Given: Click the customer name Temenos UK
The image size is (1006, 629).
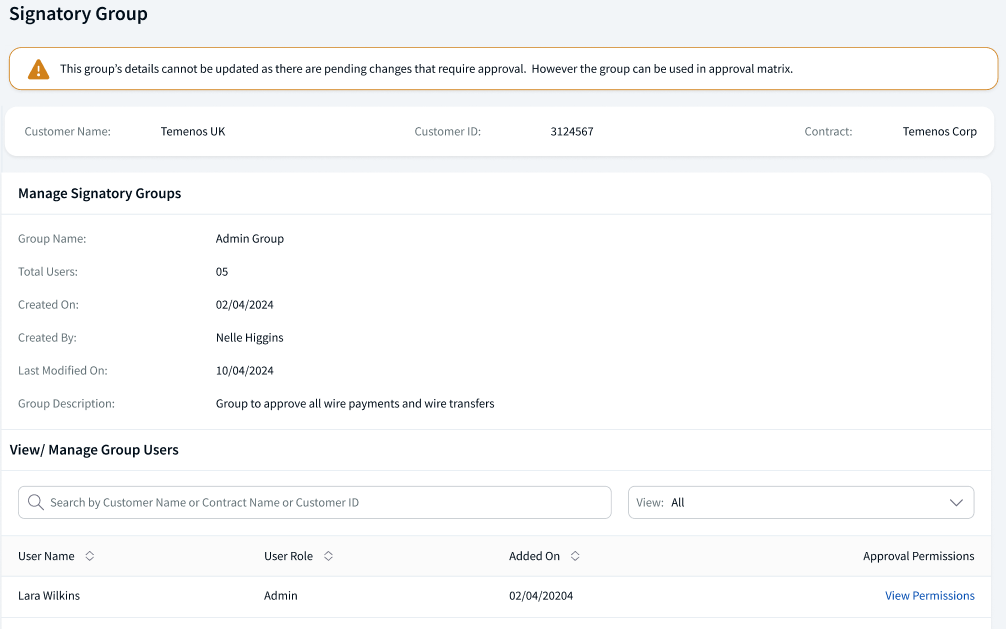Looking at the screenshot, I should coord(192,132).
